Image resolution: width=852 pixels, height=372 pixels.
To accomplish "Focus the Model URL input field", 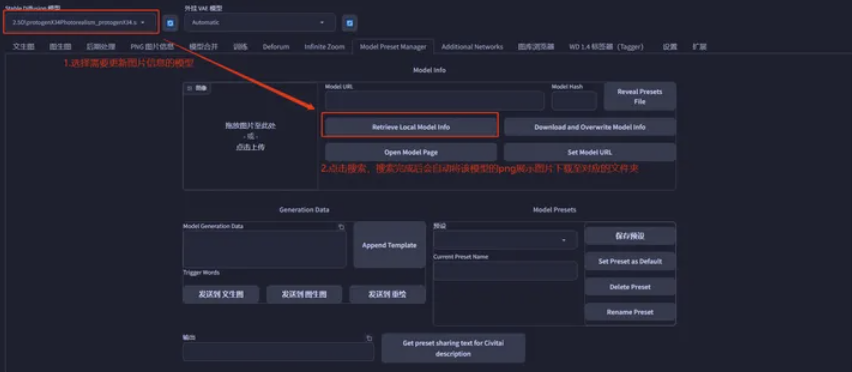I will (435, 100).
